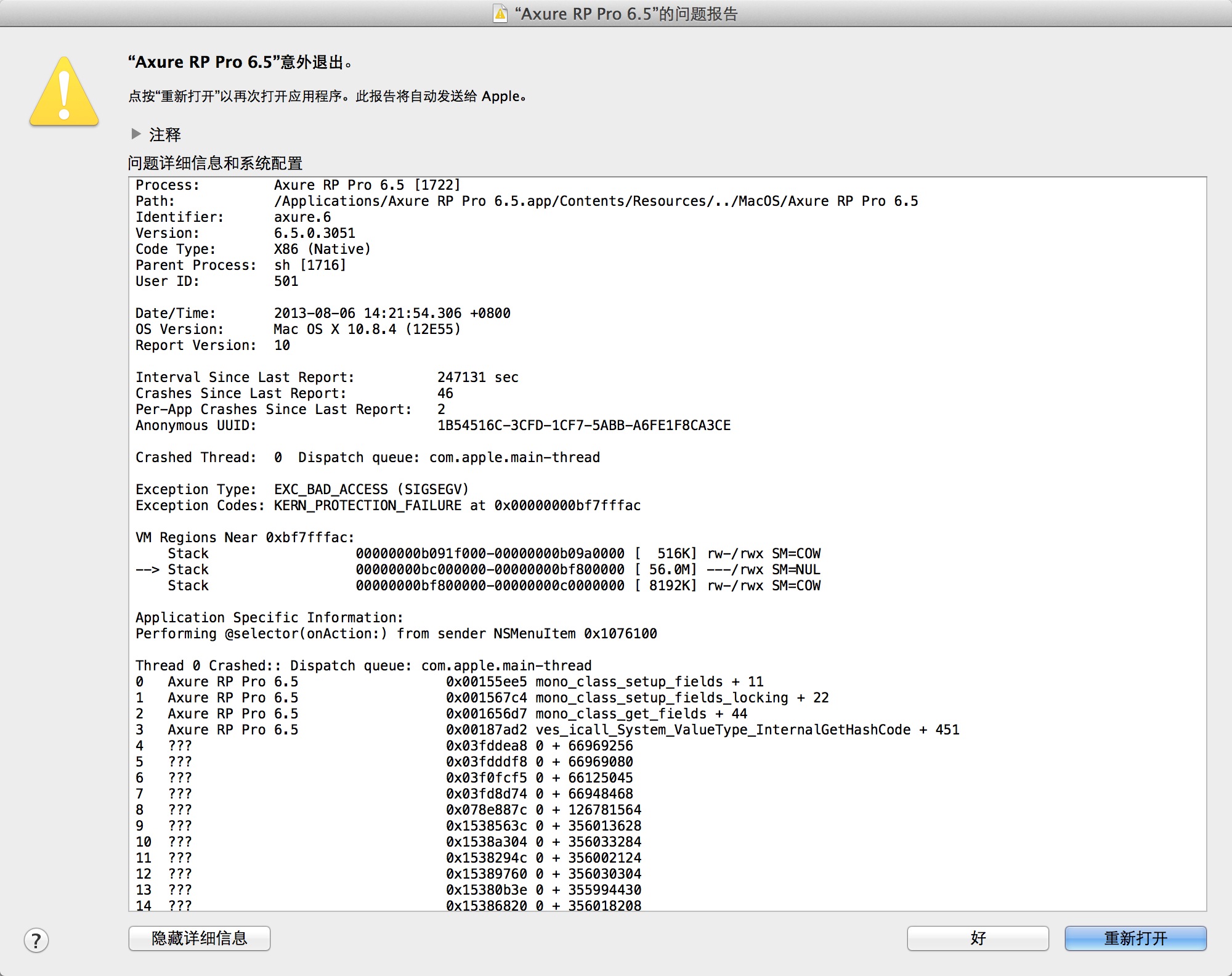Click the small document icon in title bar
The height and width of the screenshot is (976, 1232).
coord(501,13)
